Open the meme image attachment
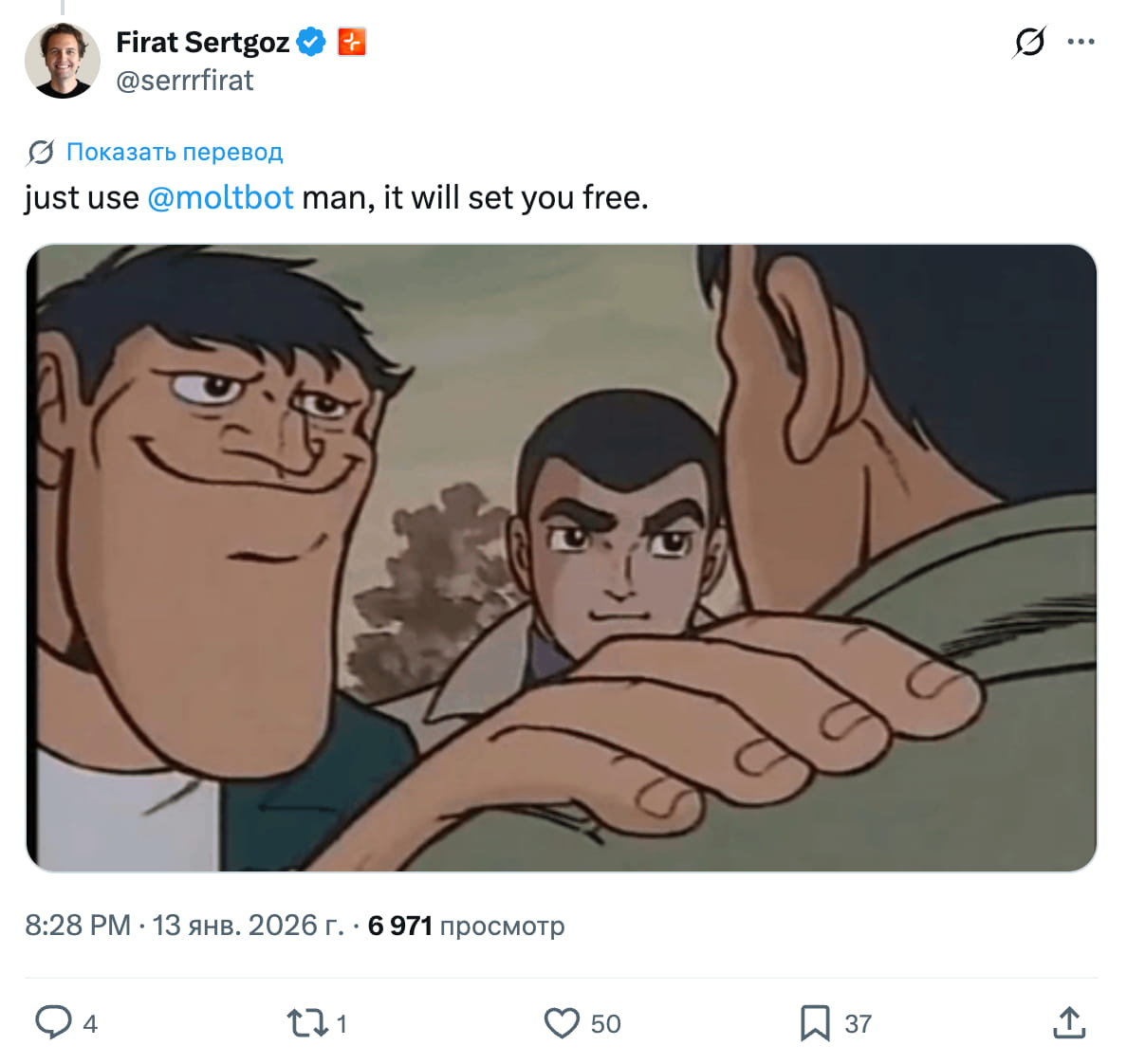1127x1064 pixels. pyautogui.click(x=563, y=558)
